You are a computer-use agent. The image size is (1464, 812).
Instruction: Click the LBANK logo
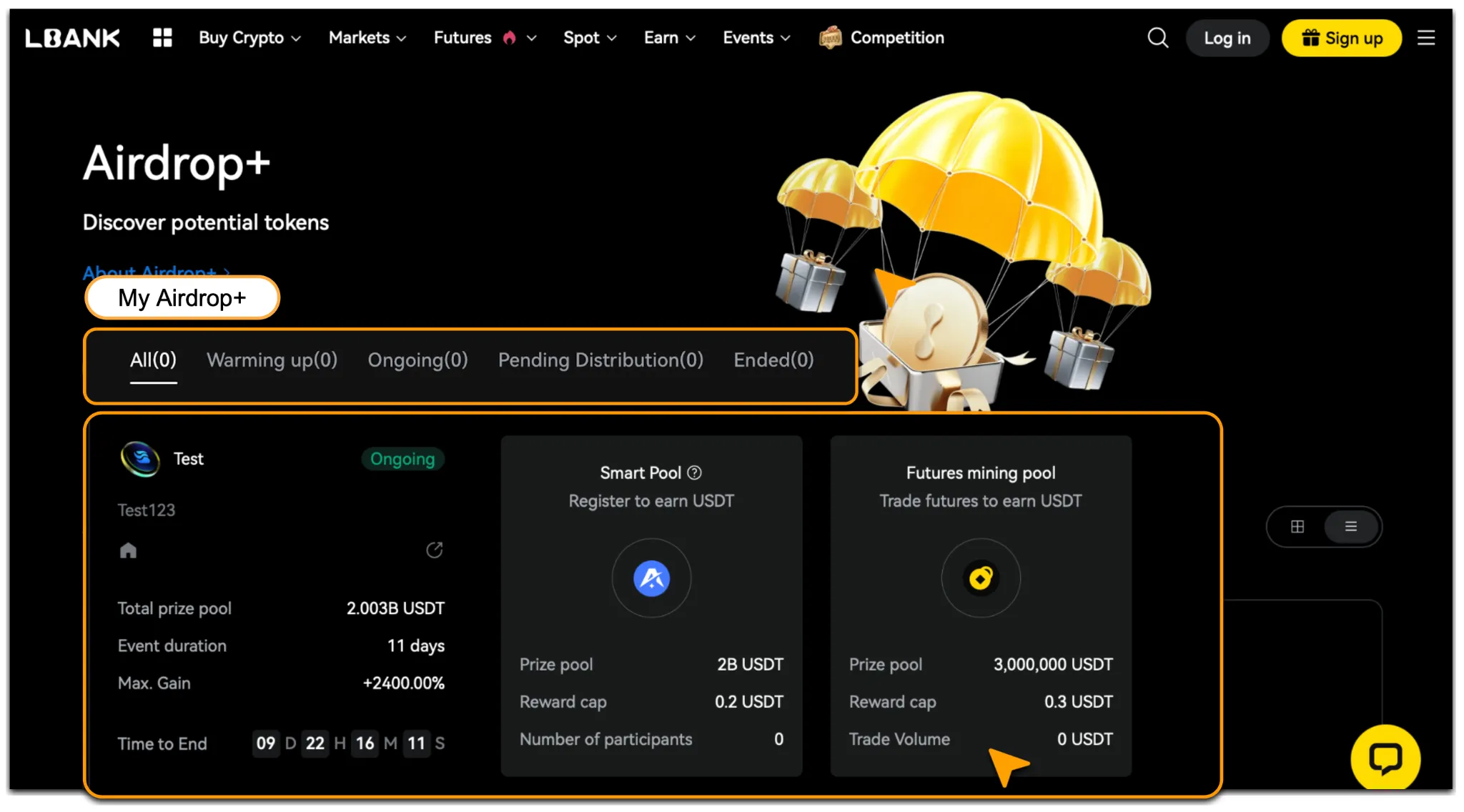point(72,38)
